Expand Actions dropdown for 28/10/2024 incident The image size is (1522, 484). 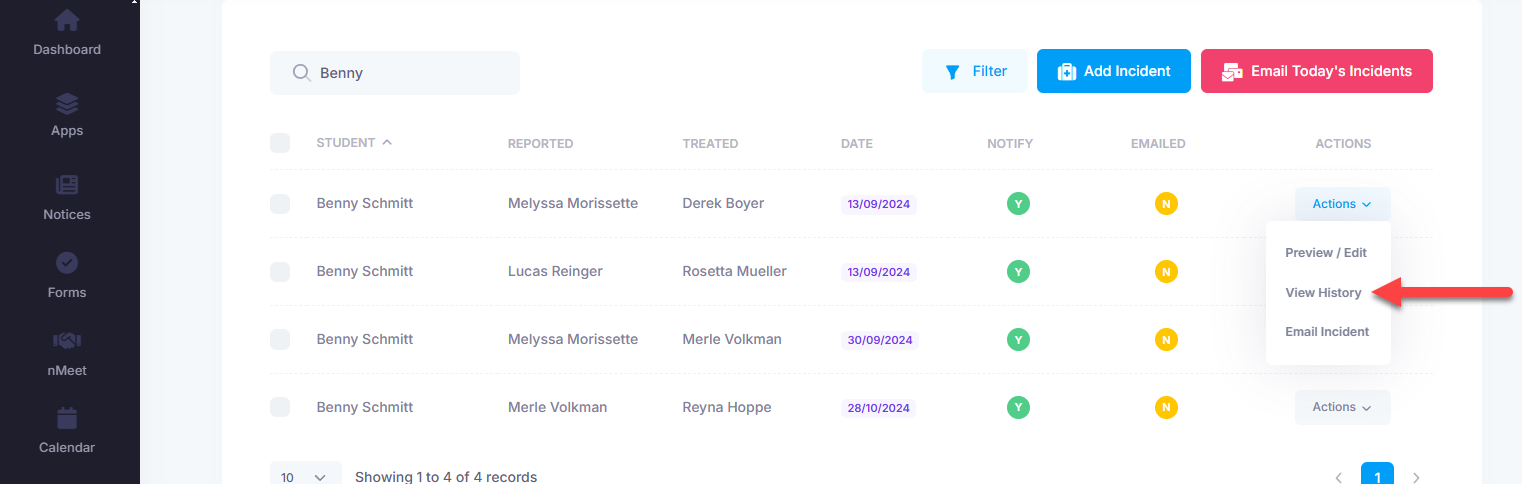[1342, 407]
